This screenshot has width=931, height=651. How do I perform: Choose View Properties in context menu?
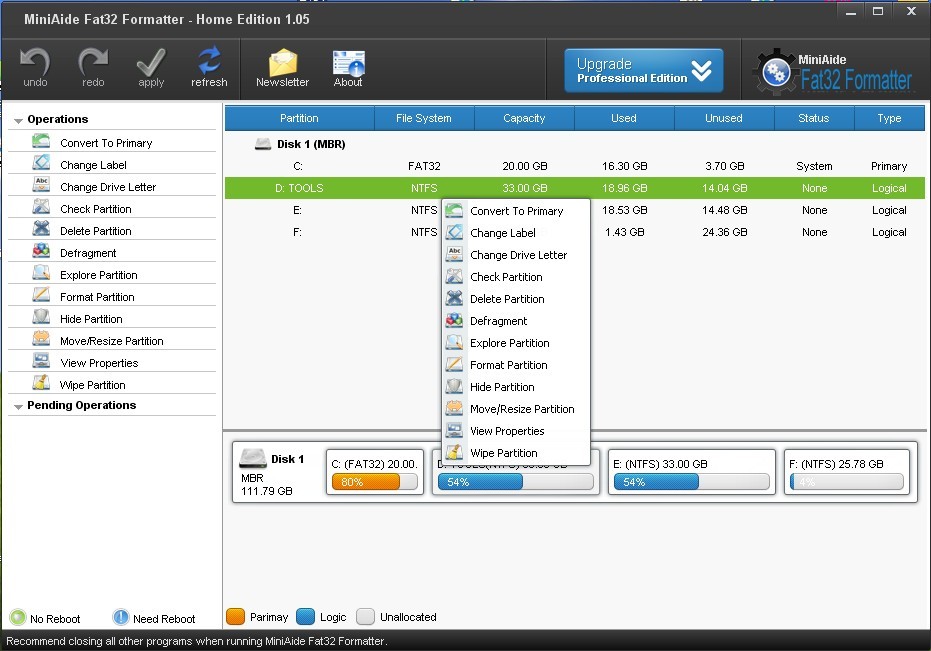(516, 431)
